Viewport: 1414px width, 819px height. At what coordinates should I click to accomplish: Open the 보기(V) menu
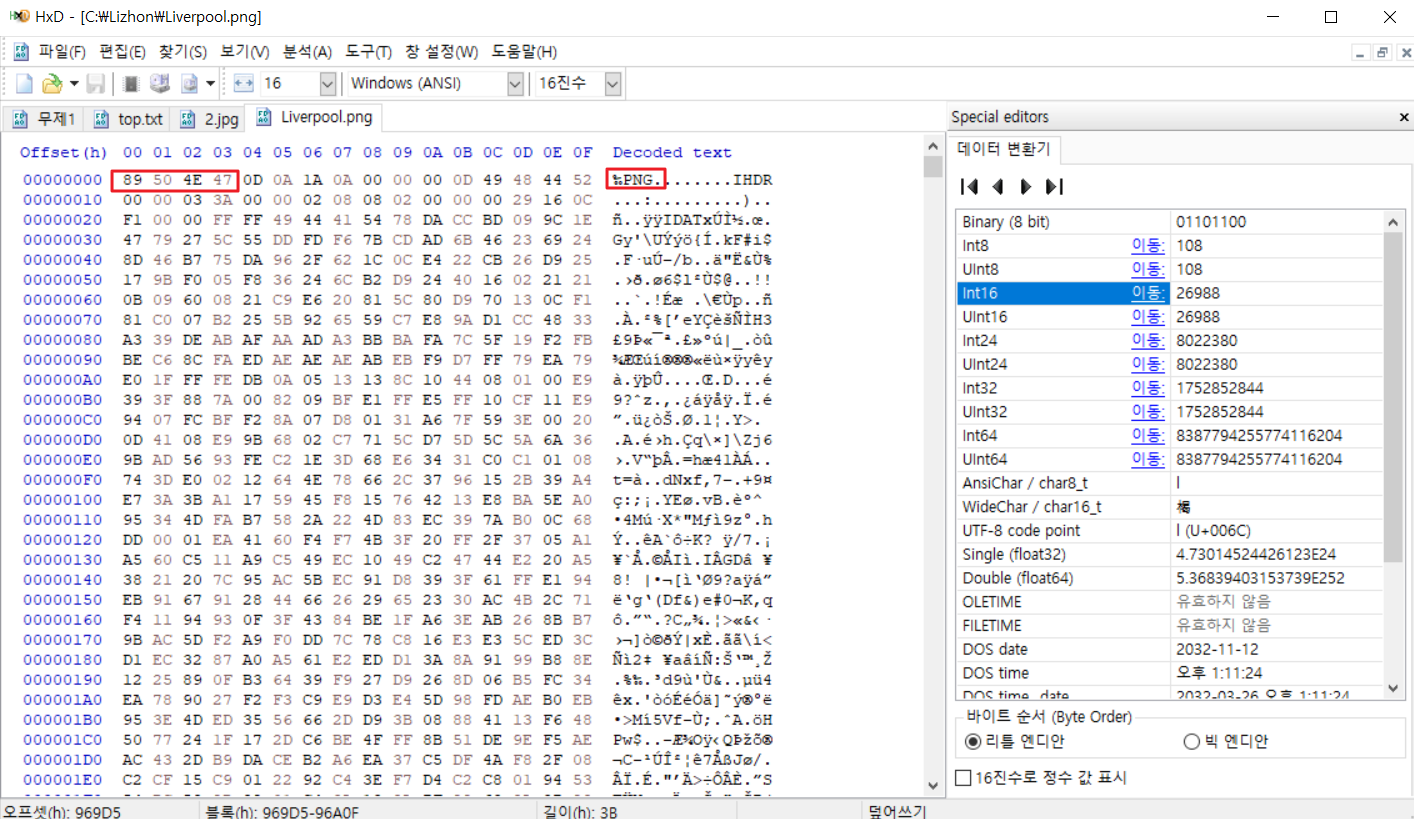(245, 52)
